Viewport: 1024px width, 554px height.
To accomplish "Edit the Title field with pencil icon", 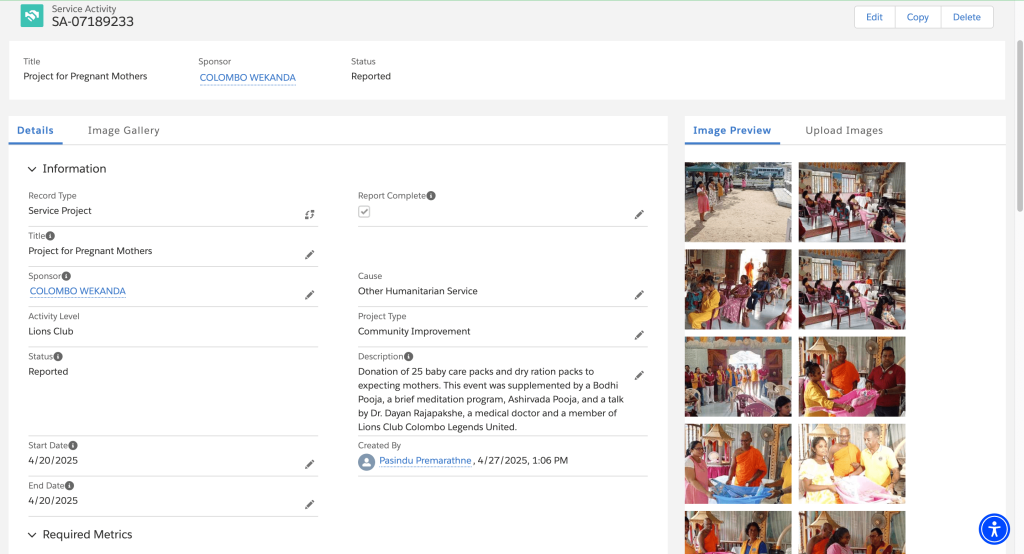I will (x=310, y=255).
